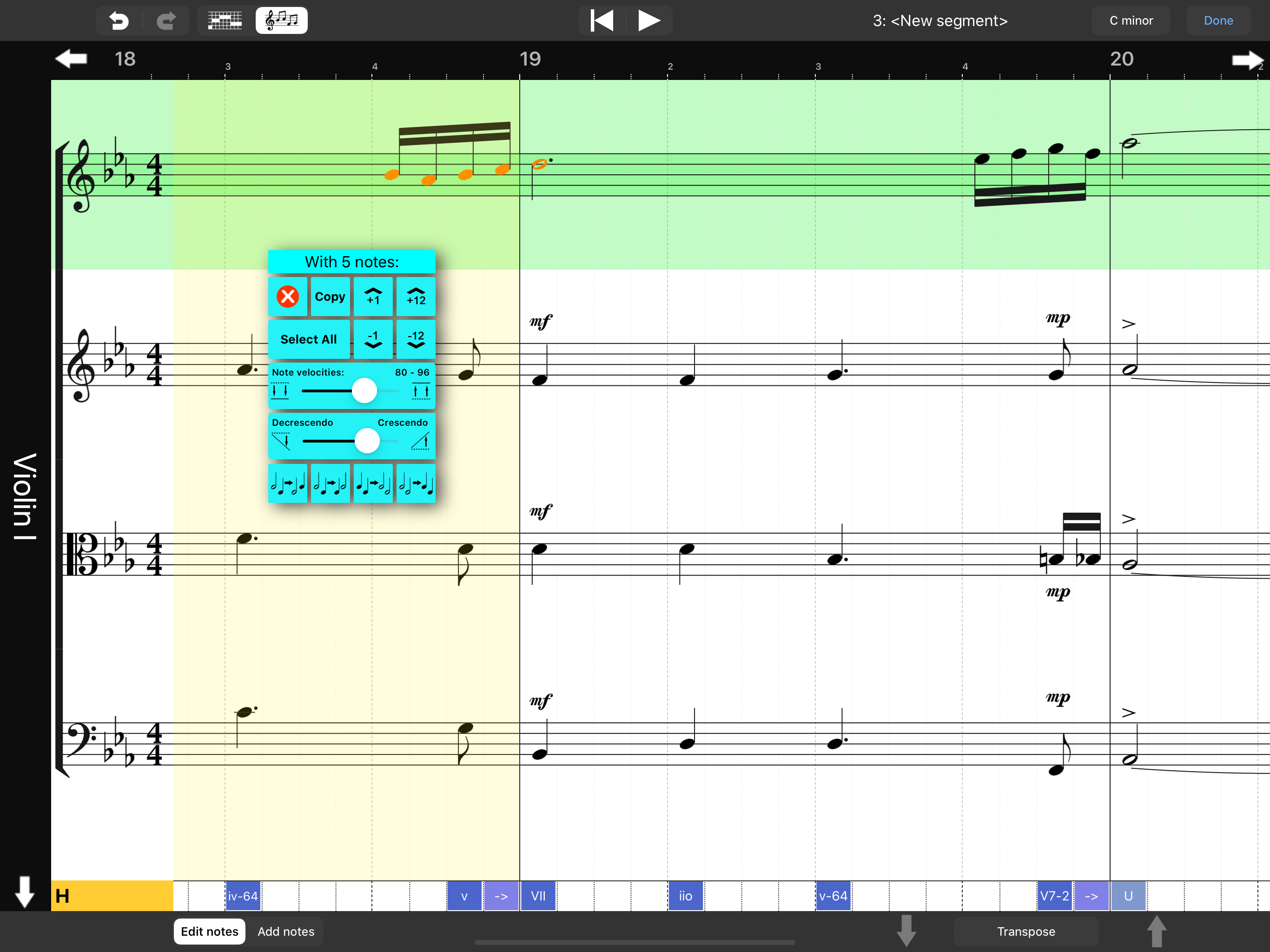Open the New segment title selector
This screenshot has width=1270, height=952.
click(940, 20)
